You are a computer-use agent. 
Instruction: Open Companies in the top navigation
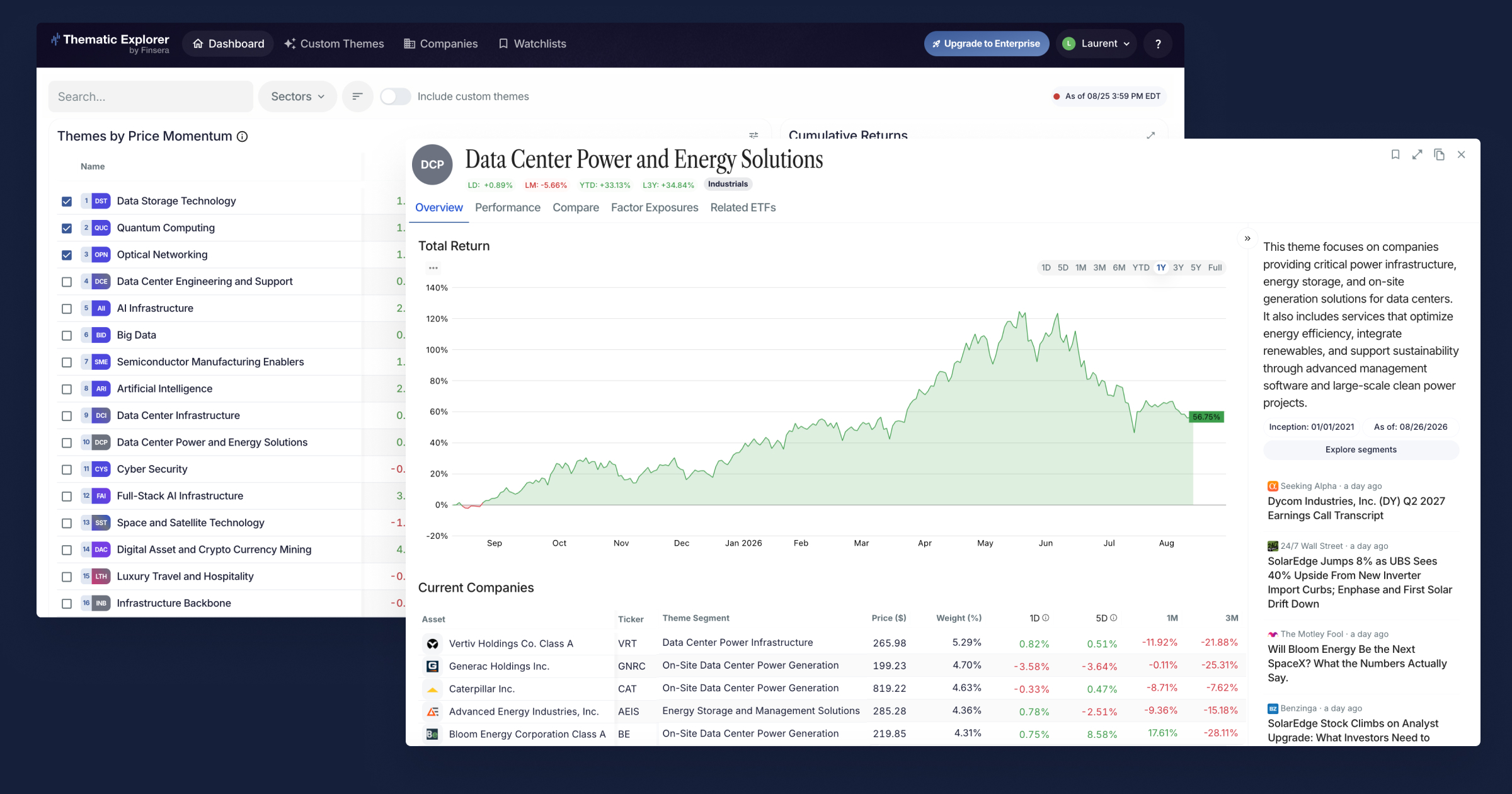click(441, 43)
